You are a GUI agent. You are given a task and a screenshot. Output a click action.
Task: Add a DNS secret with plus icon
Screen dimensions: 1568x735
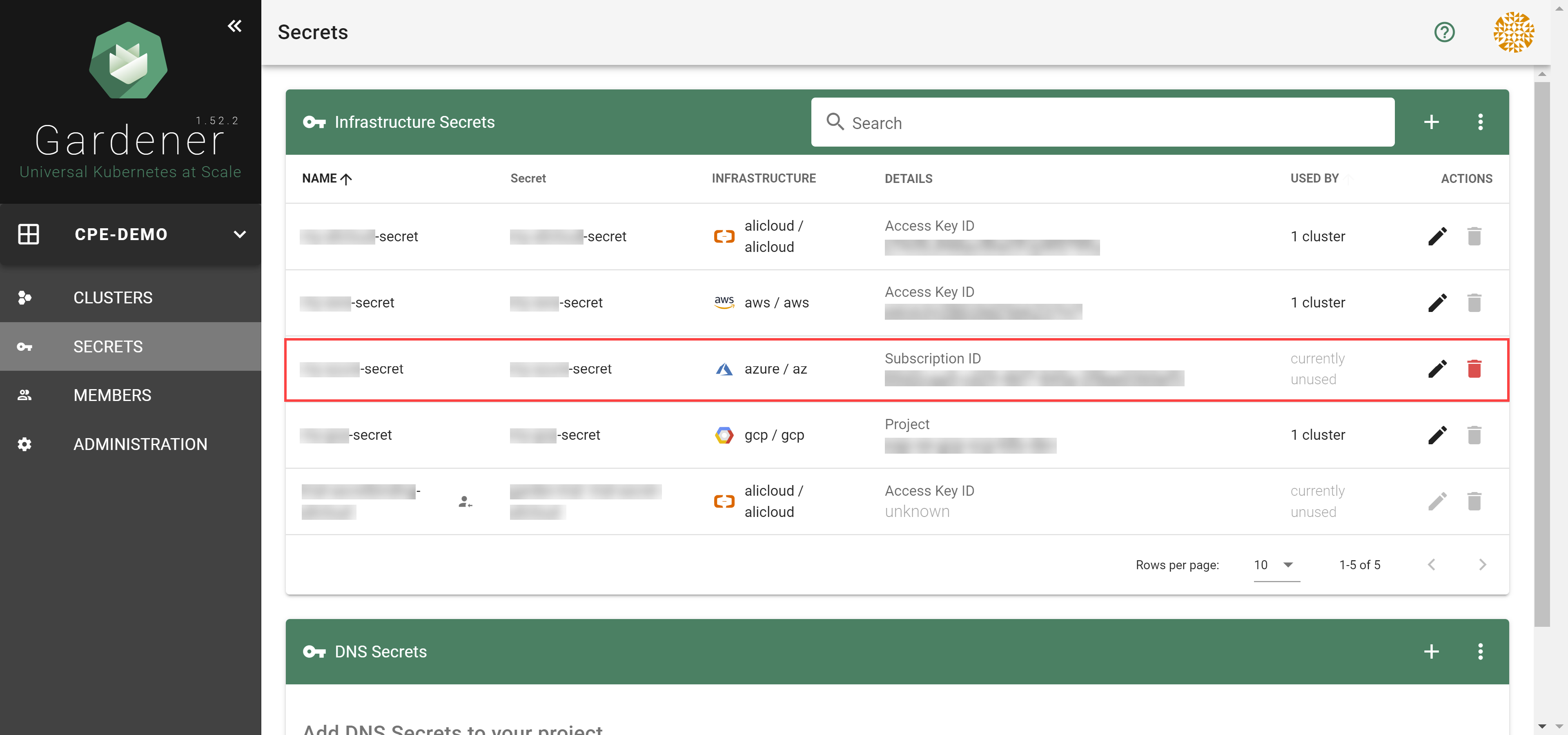1431,652
